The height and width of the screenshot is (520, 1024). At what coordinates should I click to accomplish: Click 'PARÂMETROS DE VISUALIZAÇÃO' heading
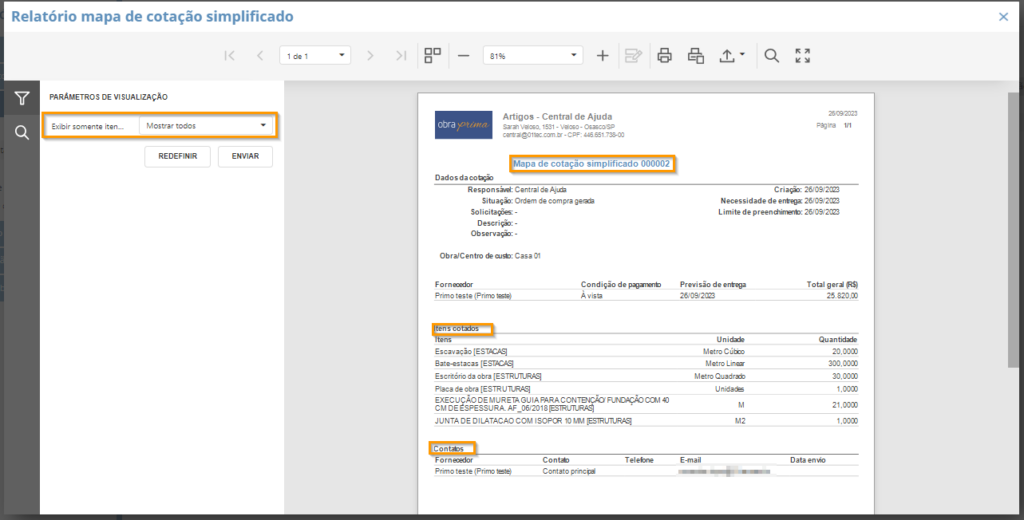tap(108, 97)
